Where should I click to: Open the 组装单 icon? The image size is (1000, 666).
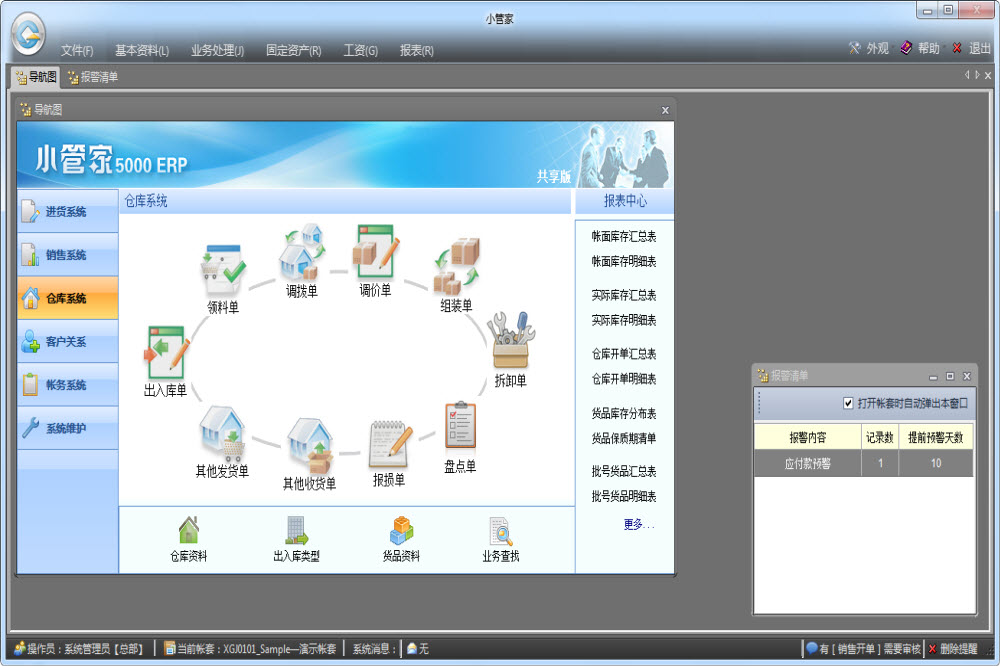tap(456, 266)
